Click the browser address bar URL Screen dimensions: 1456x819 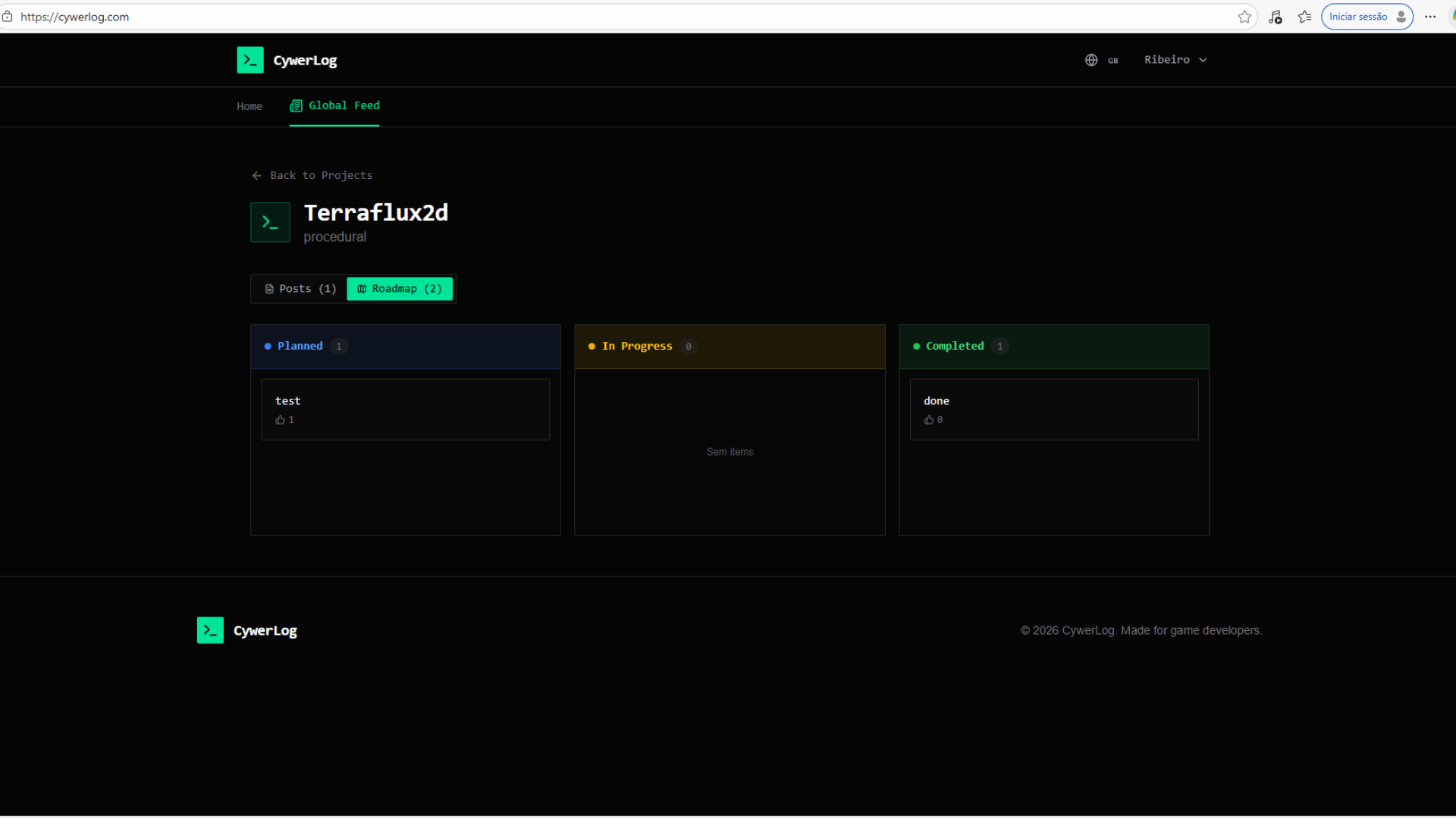click(x=74, y=17)
